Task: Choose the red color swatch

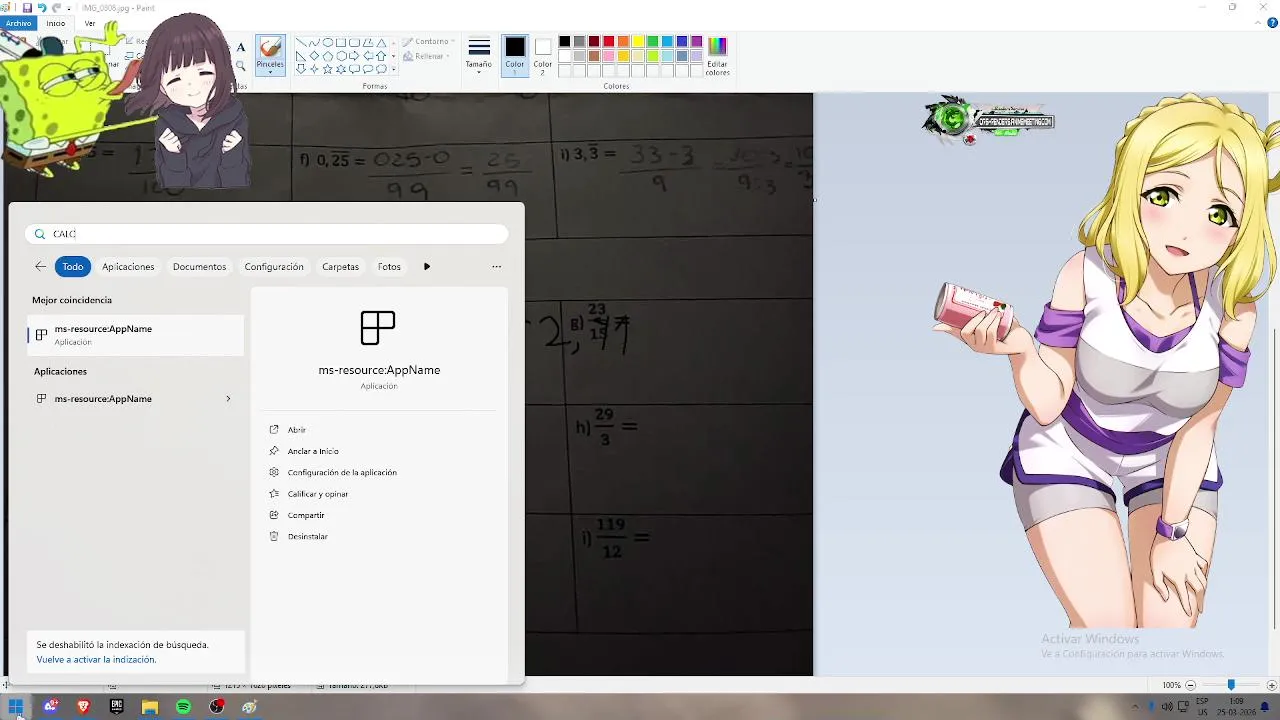Action: 608,42
